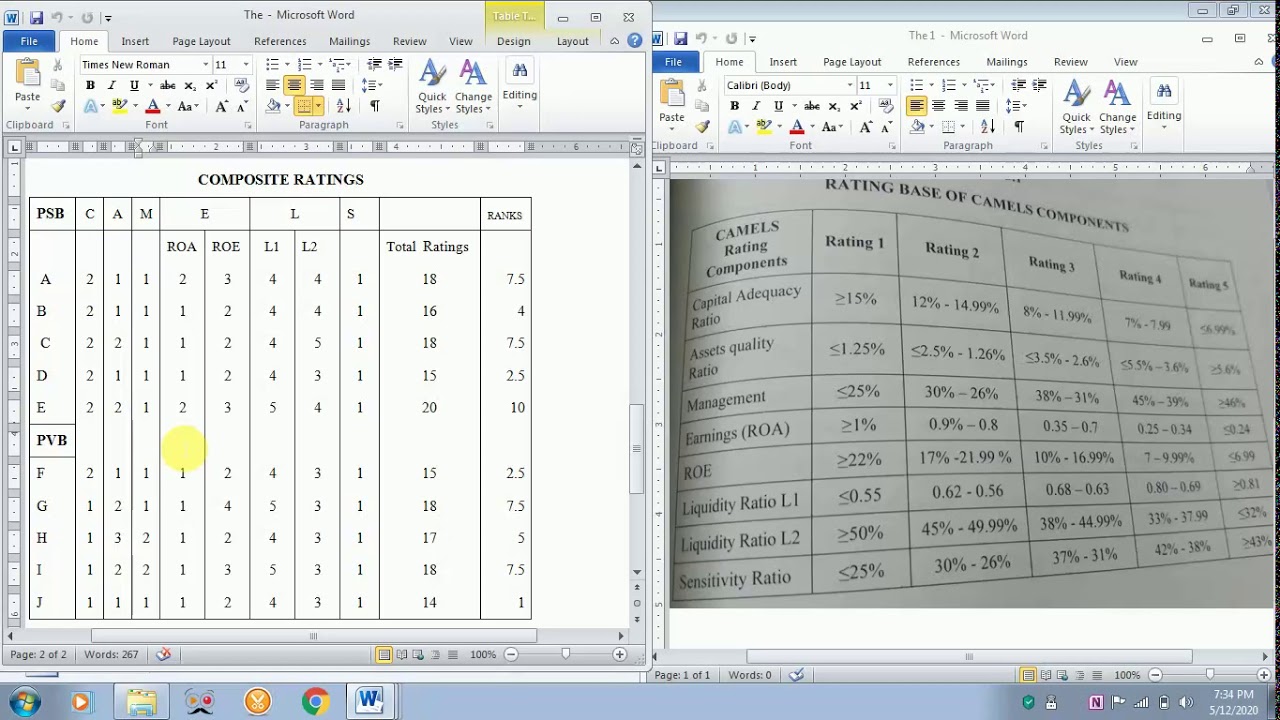This screenshot has height=720, width=1280.
Task: Toggle Align Left in The1 window
Action: coord(916,106)
